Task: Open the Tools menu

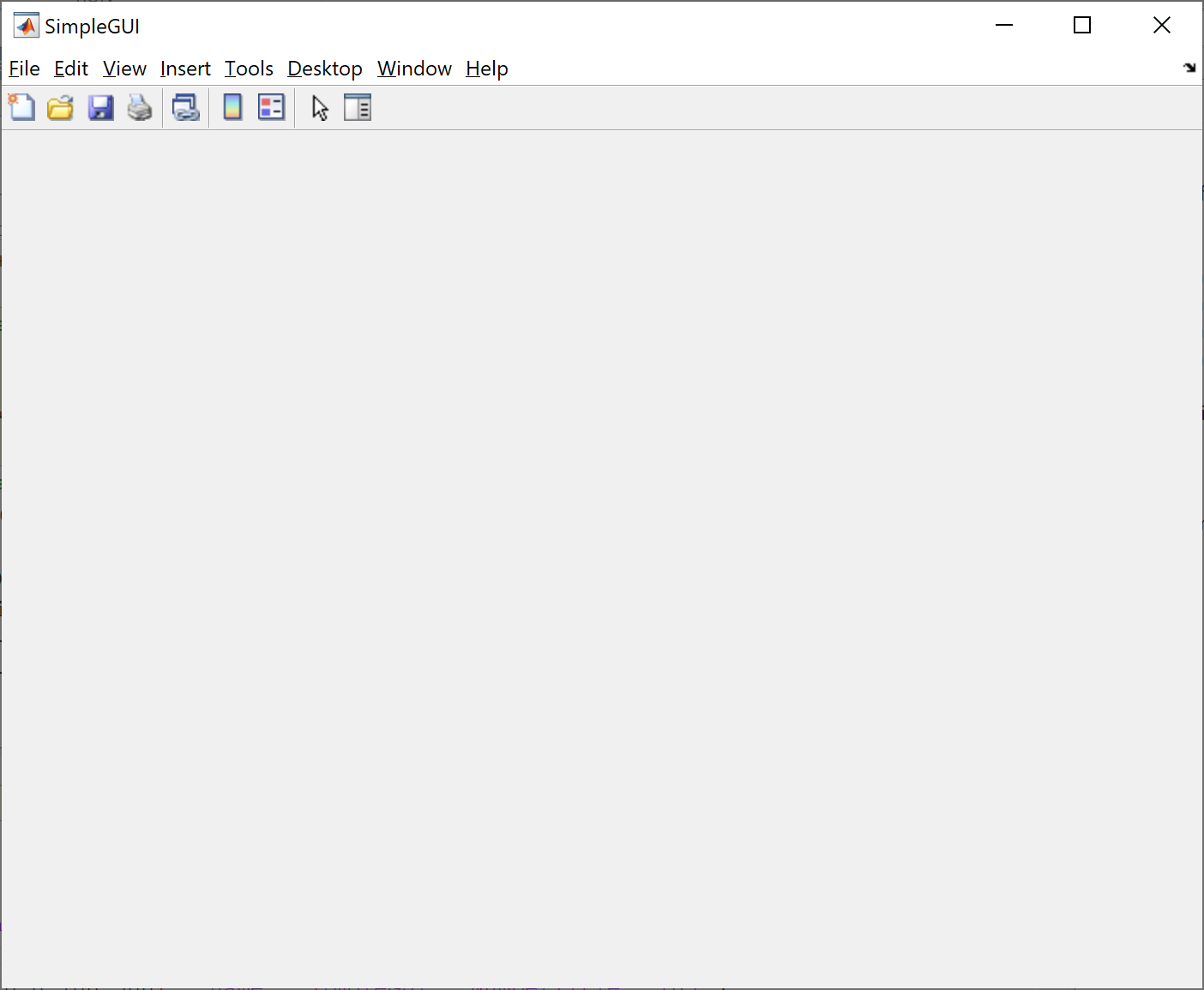Action: click(249, 69)
